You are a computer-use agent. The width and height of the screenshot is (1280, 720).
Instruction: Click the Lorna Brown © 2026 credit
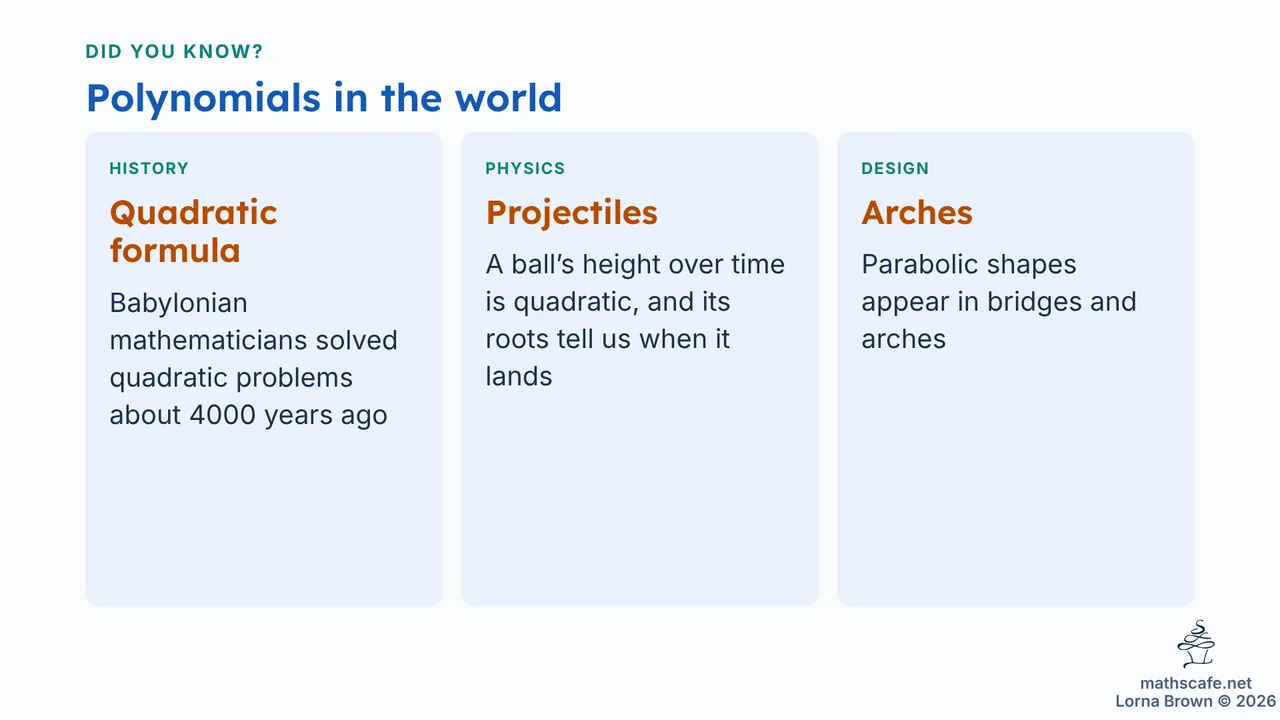click(1196, 701)
